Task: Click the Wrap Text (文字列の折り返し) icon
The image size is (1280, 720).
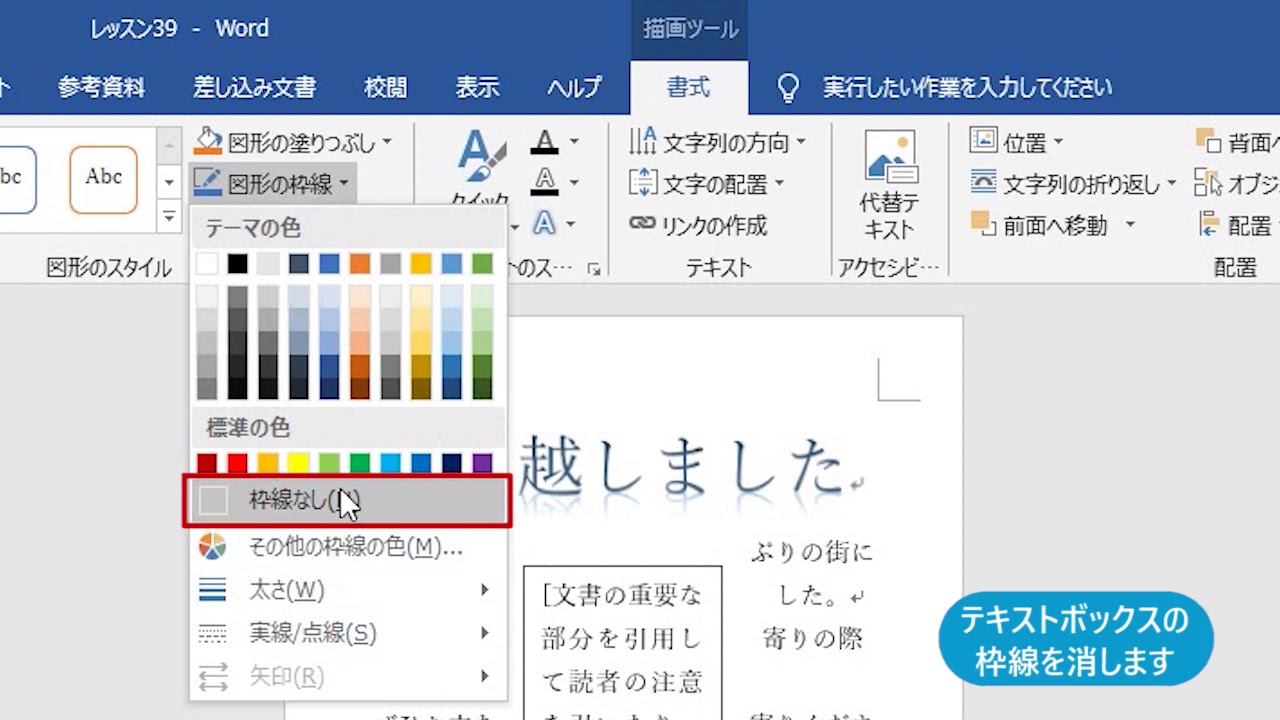Action: click(x=983, y=182)
